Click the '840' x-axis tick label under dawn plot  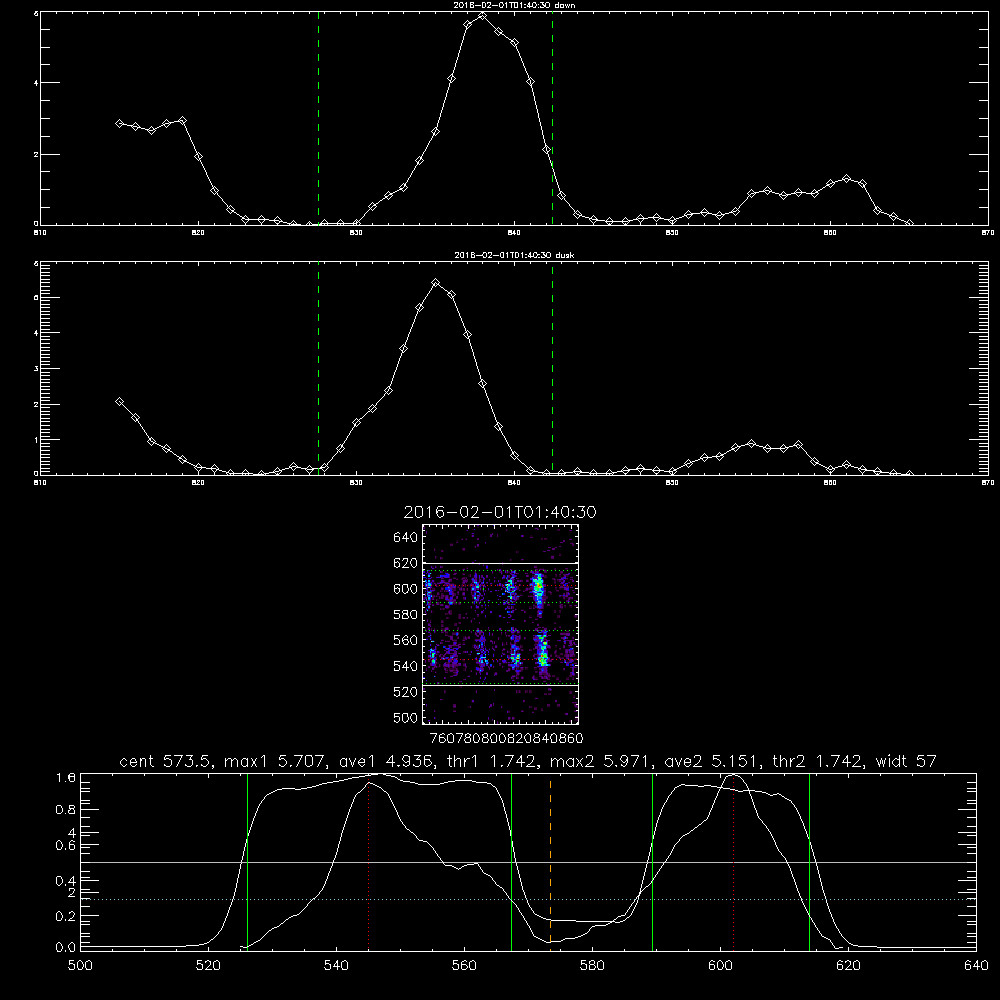(514, 233)
